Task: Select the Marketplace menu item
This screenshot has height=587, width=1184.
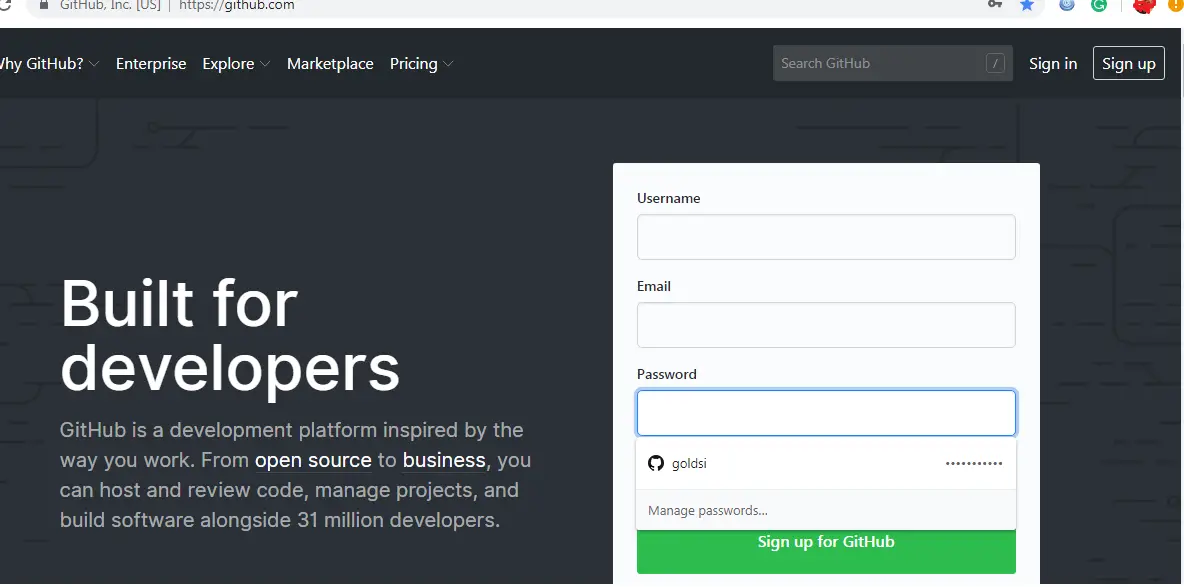Action: (x=330, y=63)
